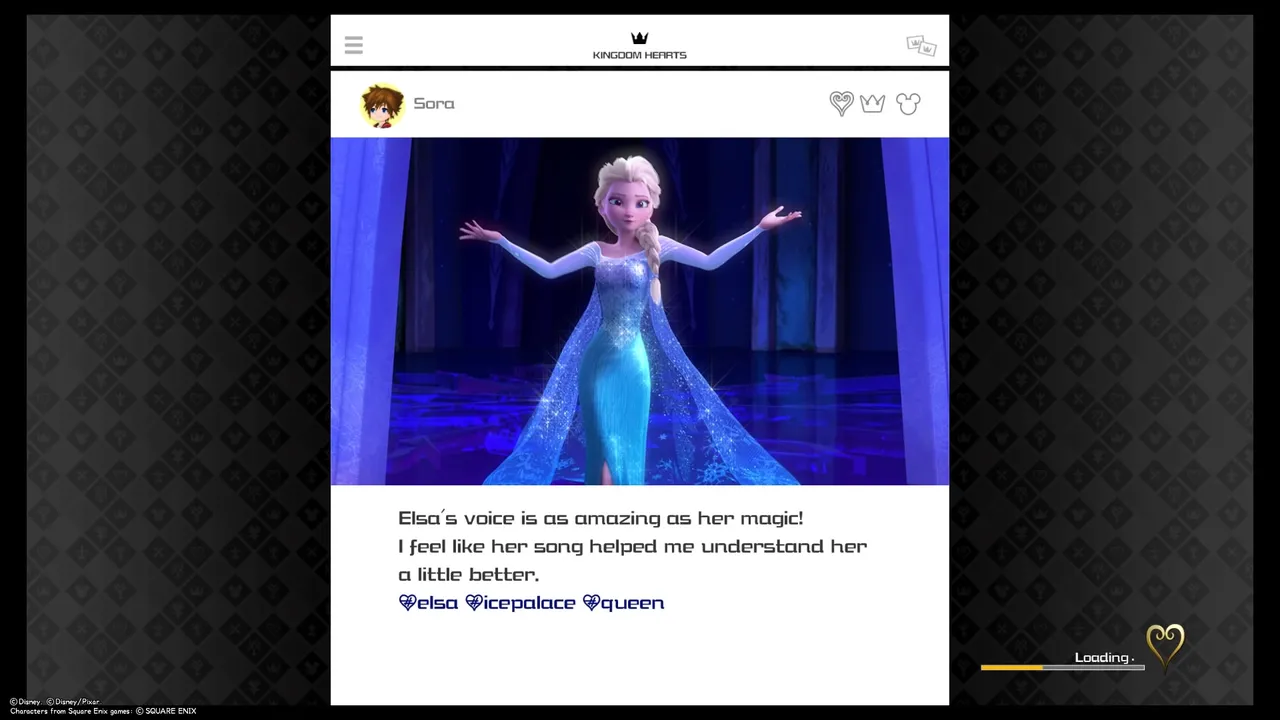The width and height of the screenshot is (1280, 720).
Task: Click the Kingdom Hearts crown logo
Action: [x=639, y=38]
